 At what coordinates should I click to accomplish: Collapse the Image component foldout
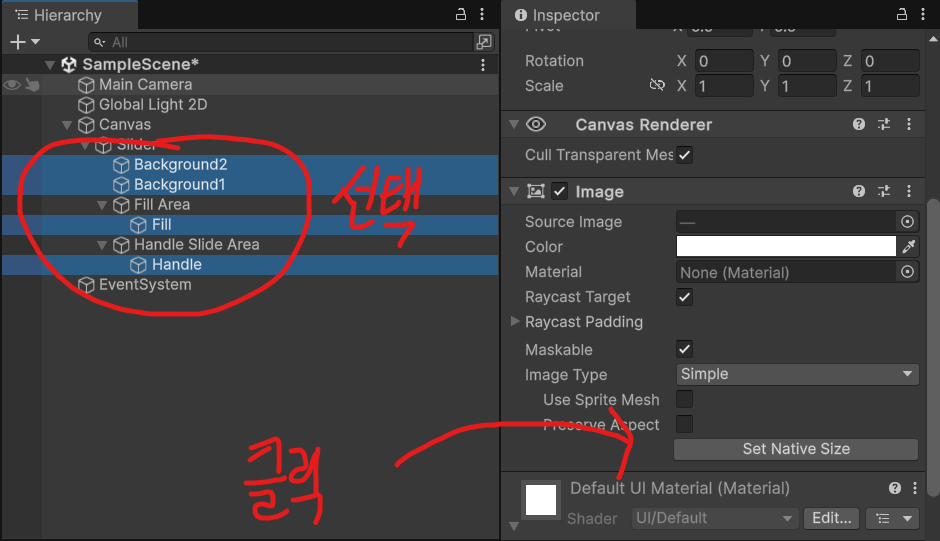coord(514,191)
